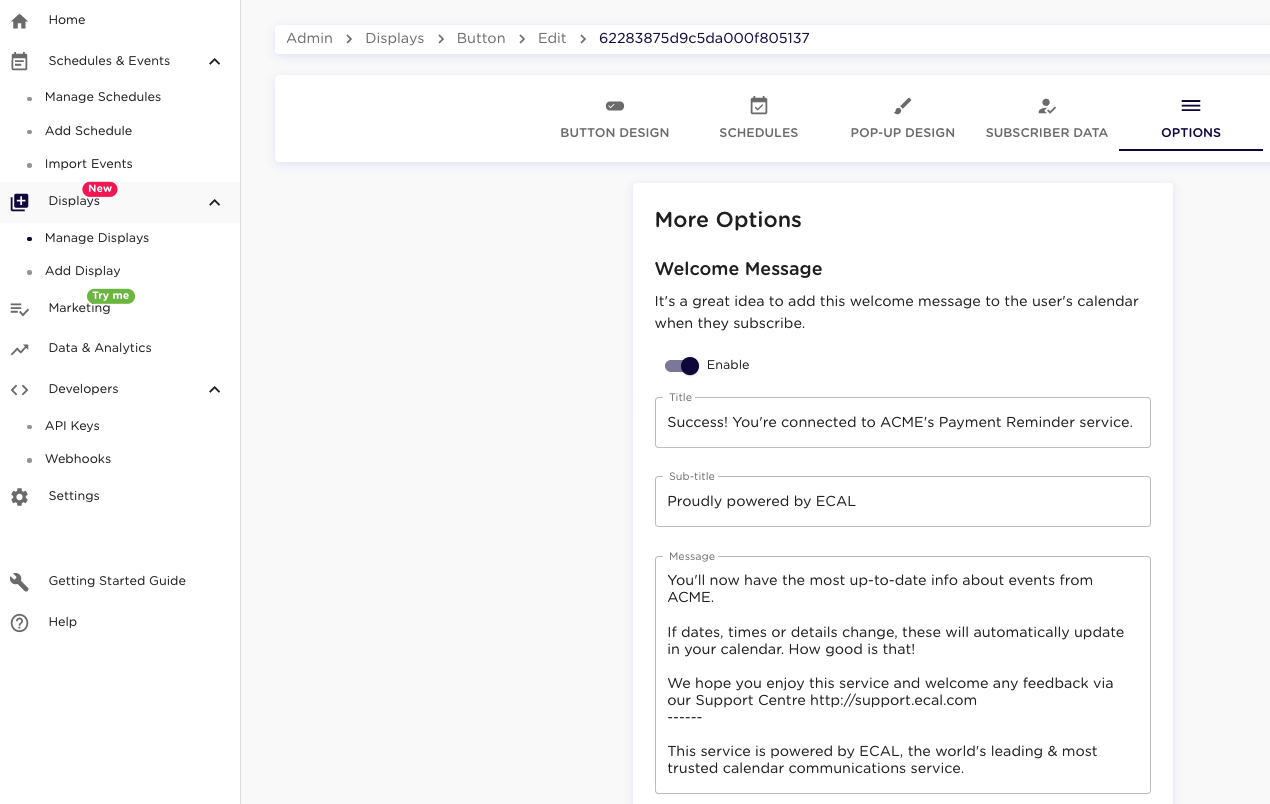Navigate to Displays in the breadcrumb
The width and height of the screenshot is (1270, 804).
click(x=394, y=38)
